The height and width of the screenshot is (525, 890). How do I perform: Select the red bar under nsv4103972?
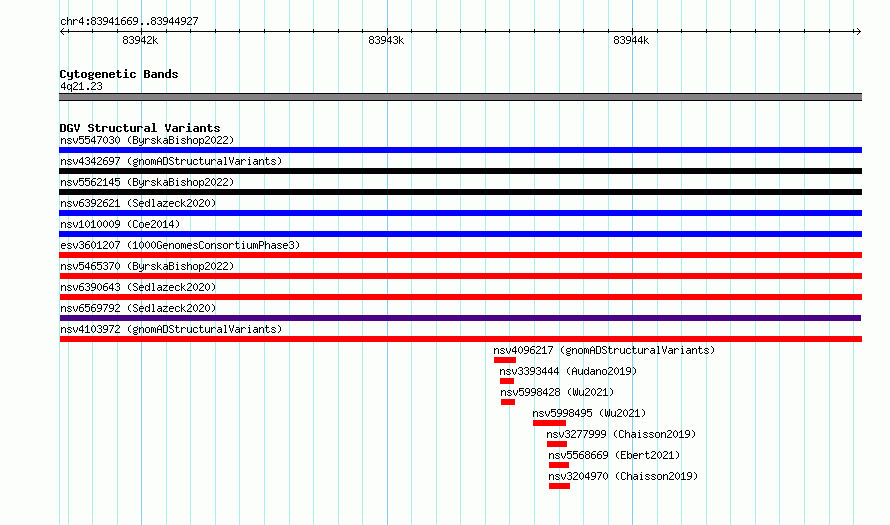(460, 339)
